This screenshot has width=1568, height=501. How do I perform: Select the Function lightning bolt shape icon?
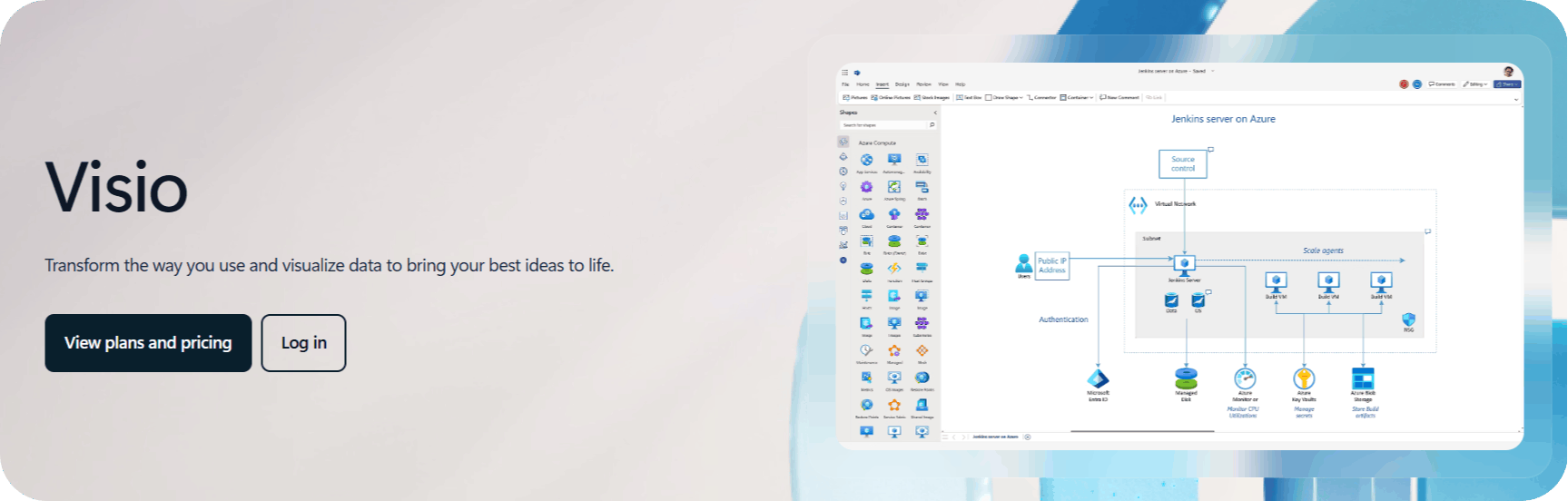pos(894,269)
